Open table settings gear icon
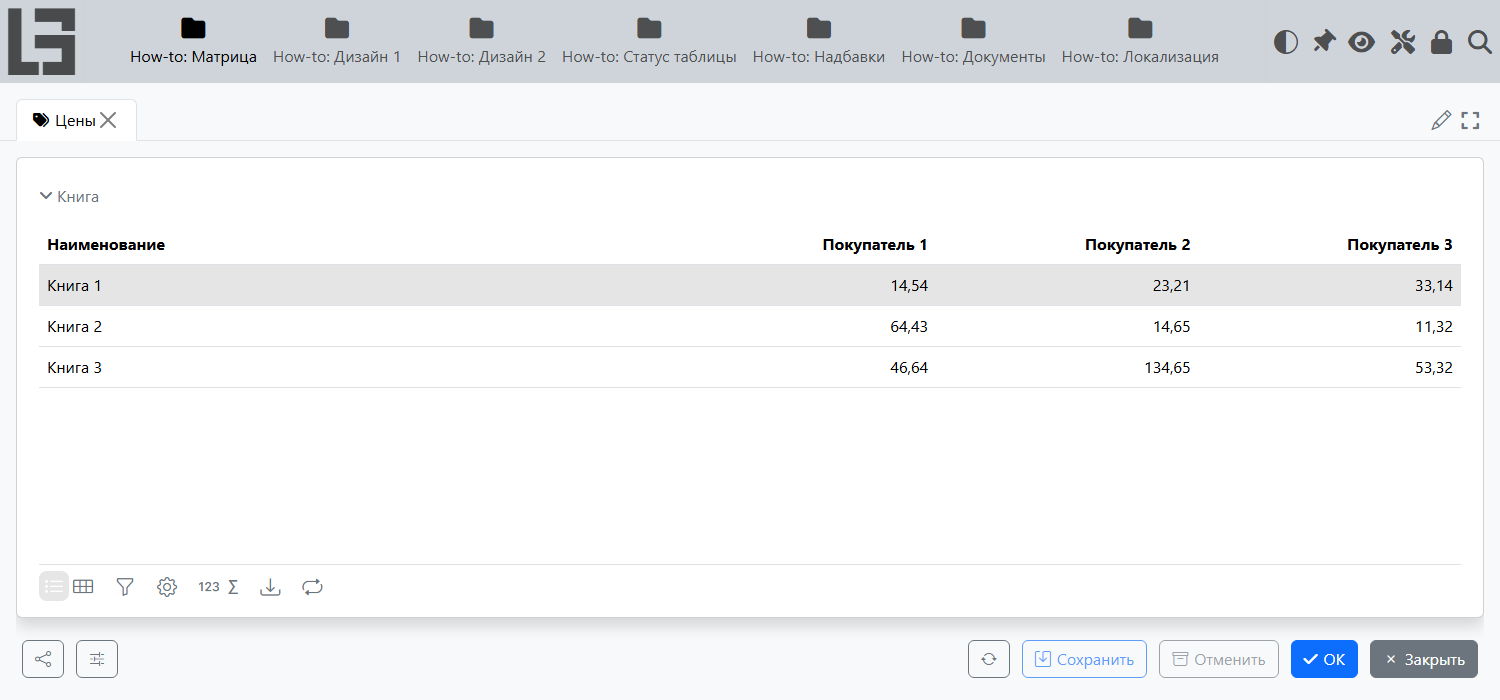The width and height of the screenshot is (1500, 700). click(x=167, y=587)
